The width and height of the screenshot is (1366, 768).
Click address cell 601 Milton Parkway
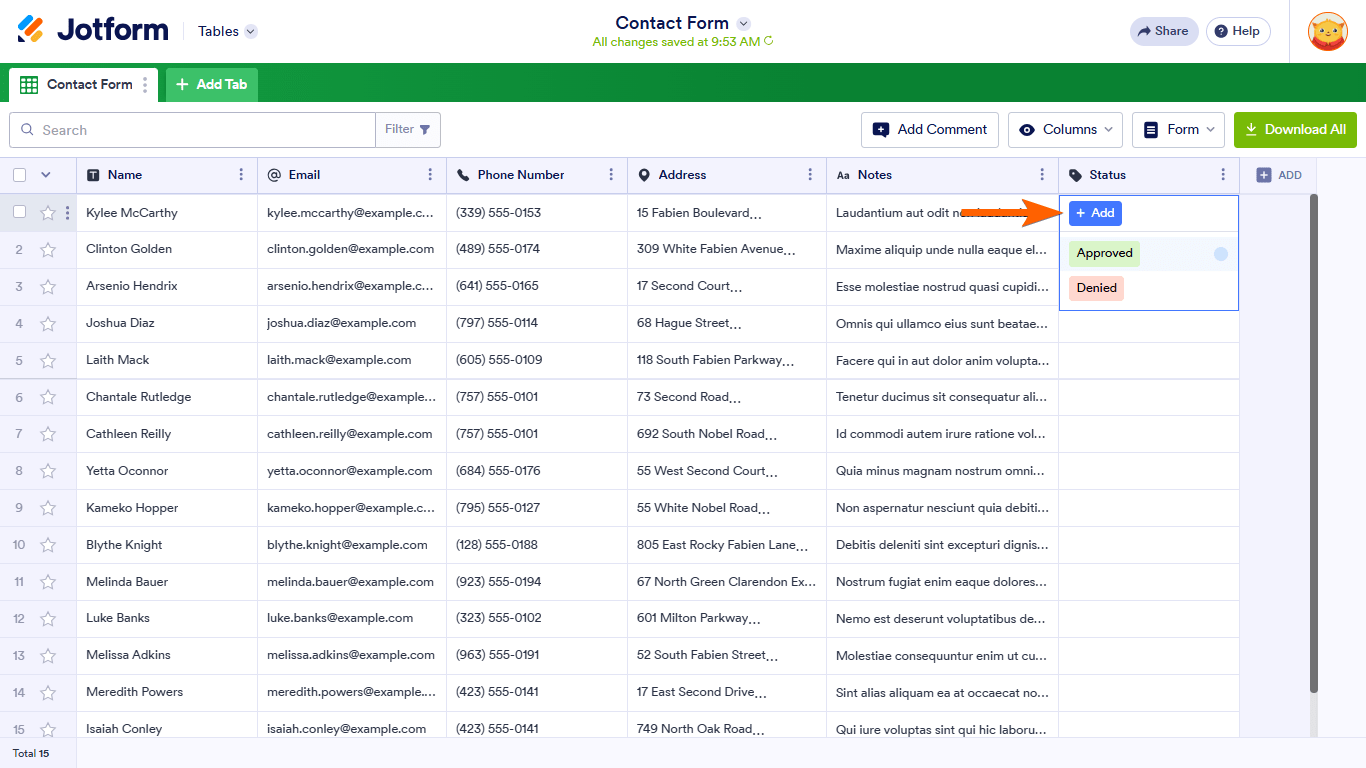(x=727, y=620)
